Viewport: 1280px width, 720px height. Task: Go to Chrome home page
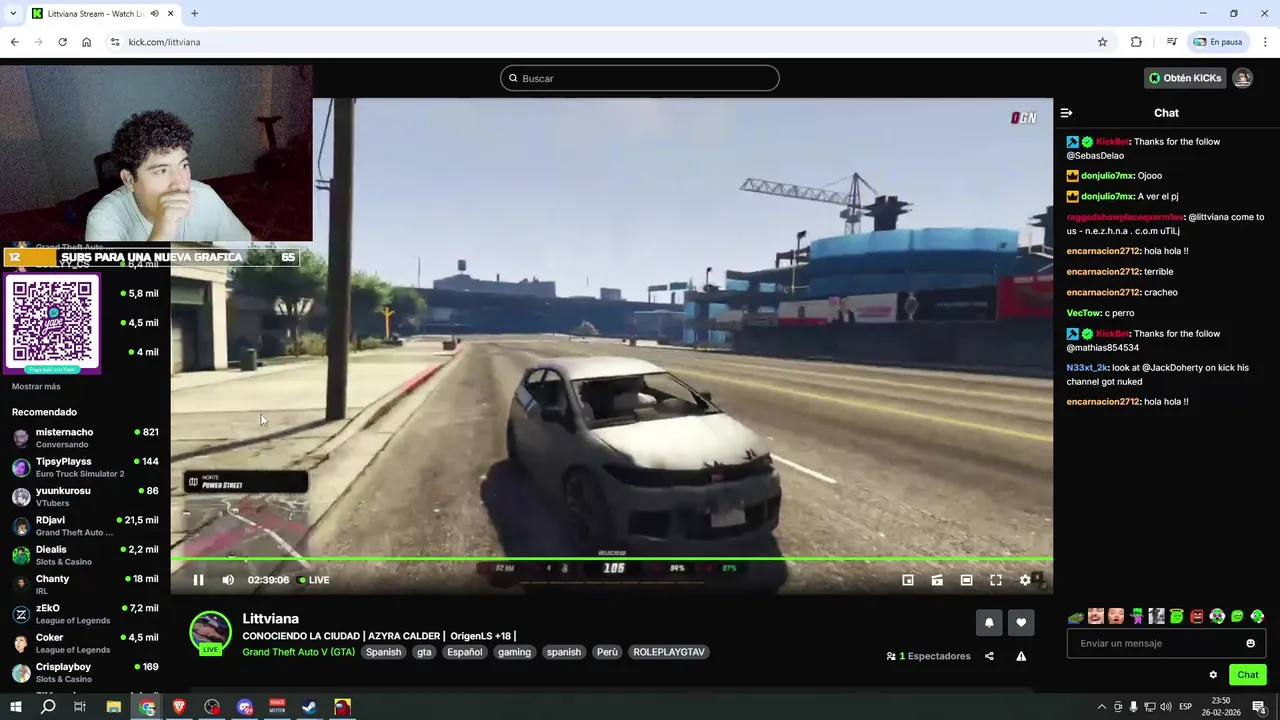tap(86, 42)
